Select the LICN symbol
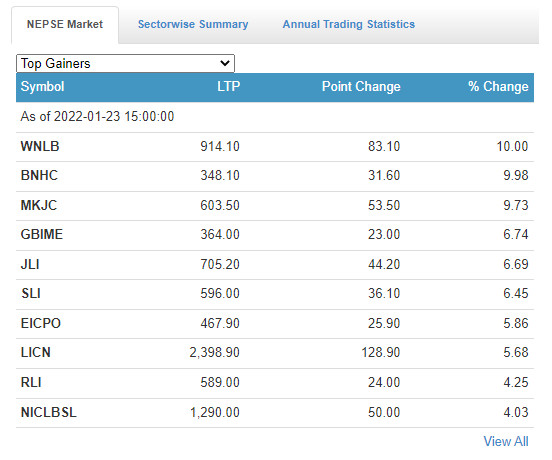Image resolution: width=552 pixels, height=460 pixels. click(36, 352)
